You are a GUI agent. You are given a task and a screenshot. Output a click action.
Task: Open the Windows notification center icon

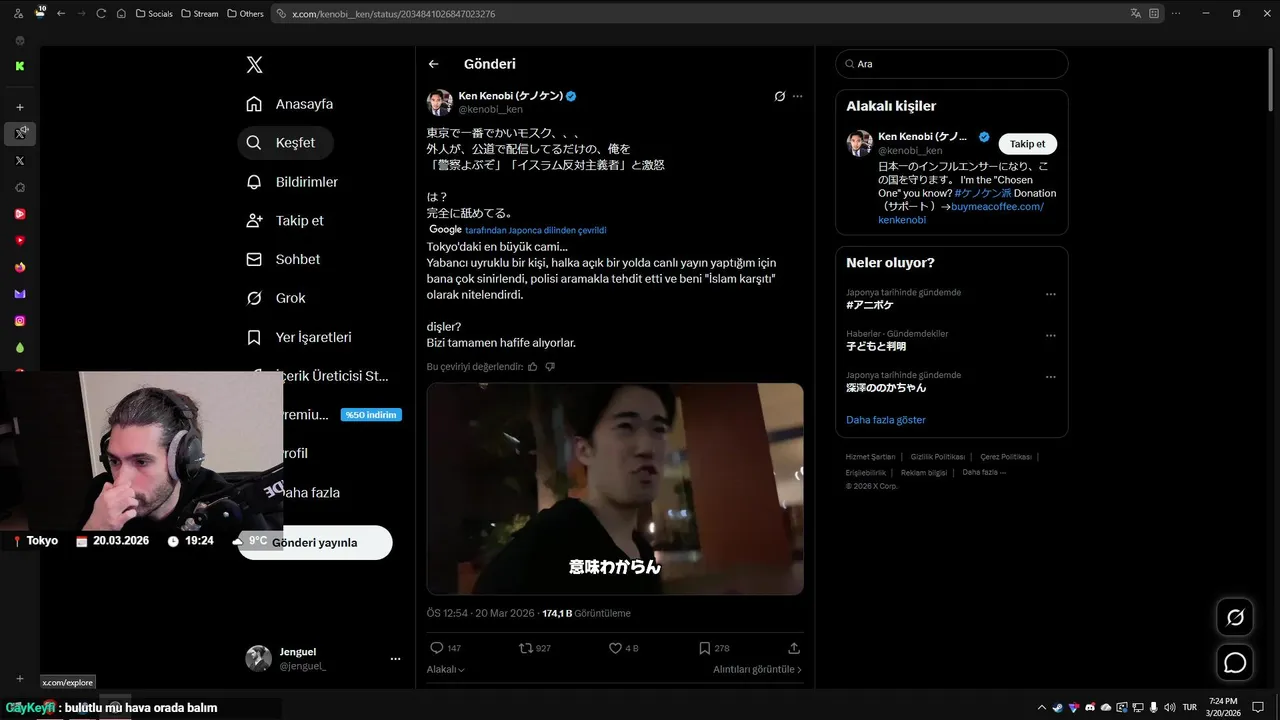1257,707
